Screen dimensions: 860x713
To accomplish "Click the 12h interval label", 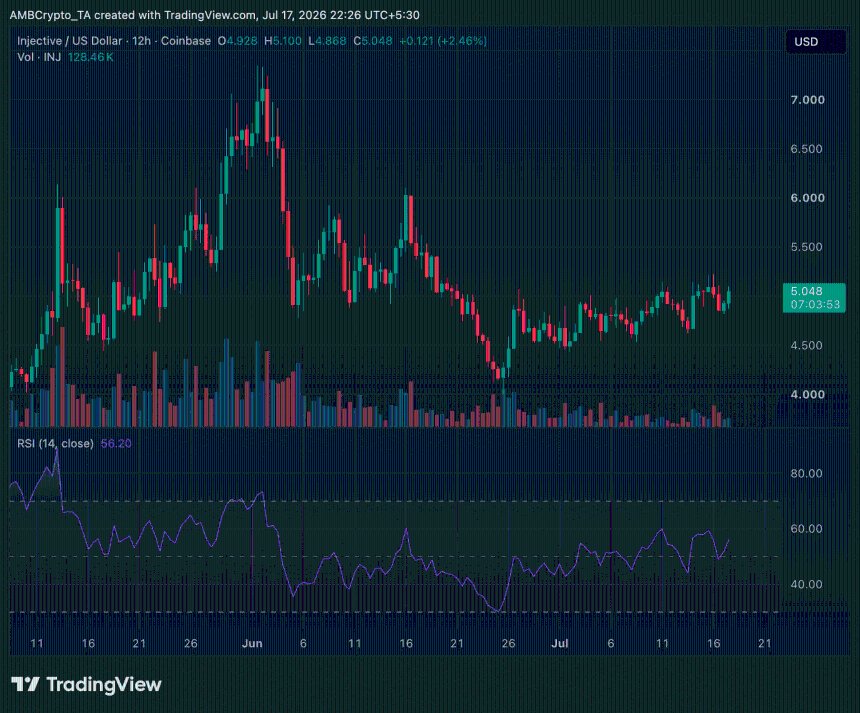I will tap(142, 41).
